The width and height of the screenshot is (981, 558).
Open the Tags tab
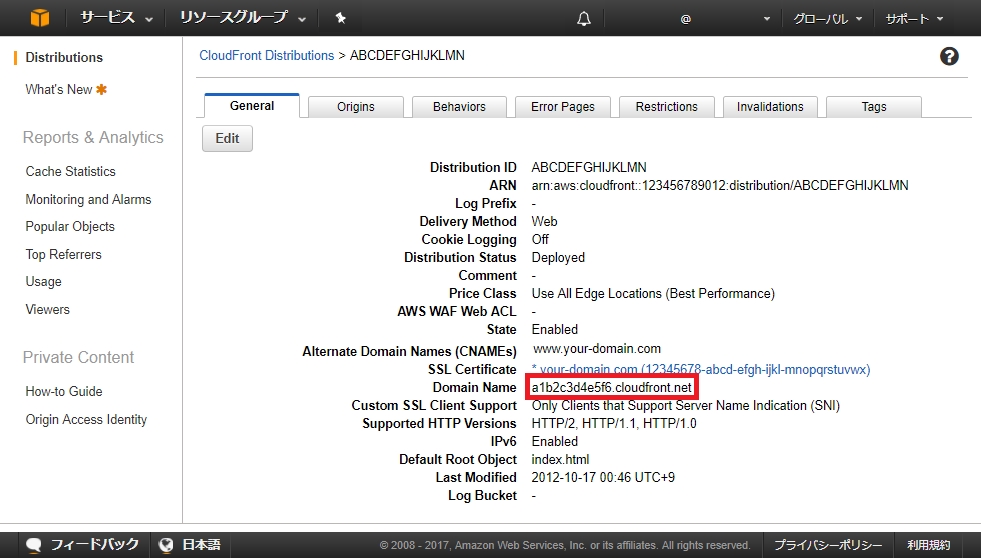[x=873, y=107]
